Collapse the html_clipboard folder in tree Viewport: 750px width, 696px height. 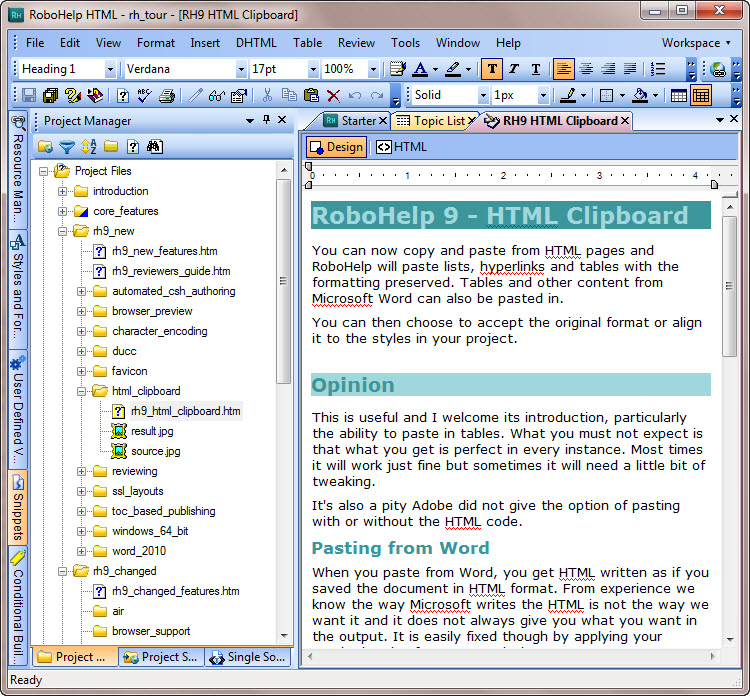82,391
